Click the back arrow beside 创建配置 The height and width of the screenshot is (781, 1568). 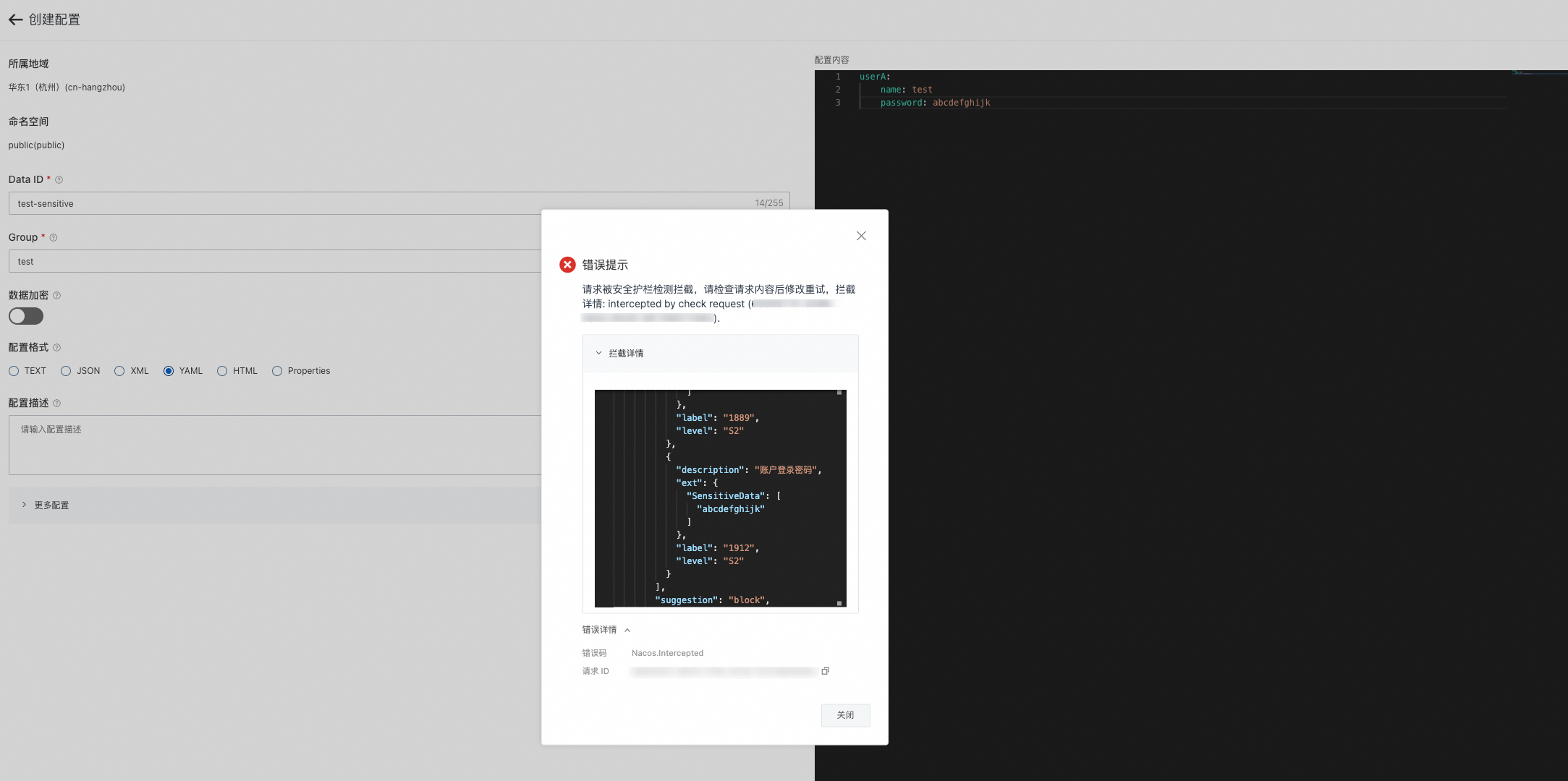pyautogui.click(x=15, y=20)
